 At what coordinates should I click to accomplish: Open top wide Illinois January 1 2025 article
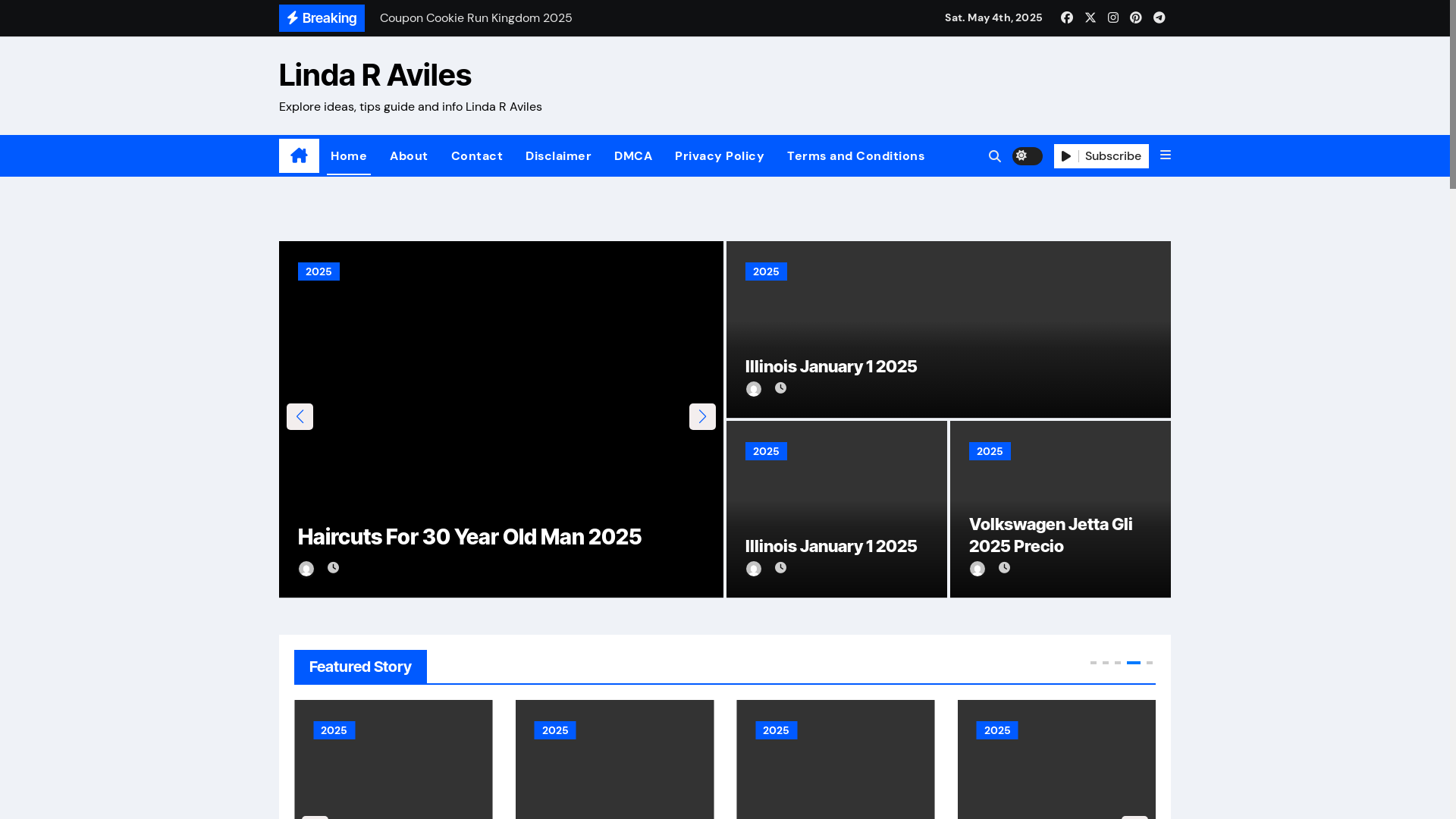[831, 366]
